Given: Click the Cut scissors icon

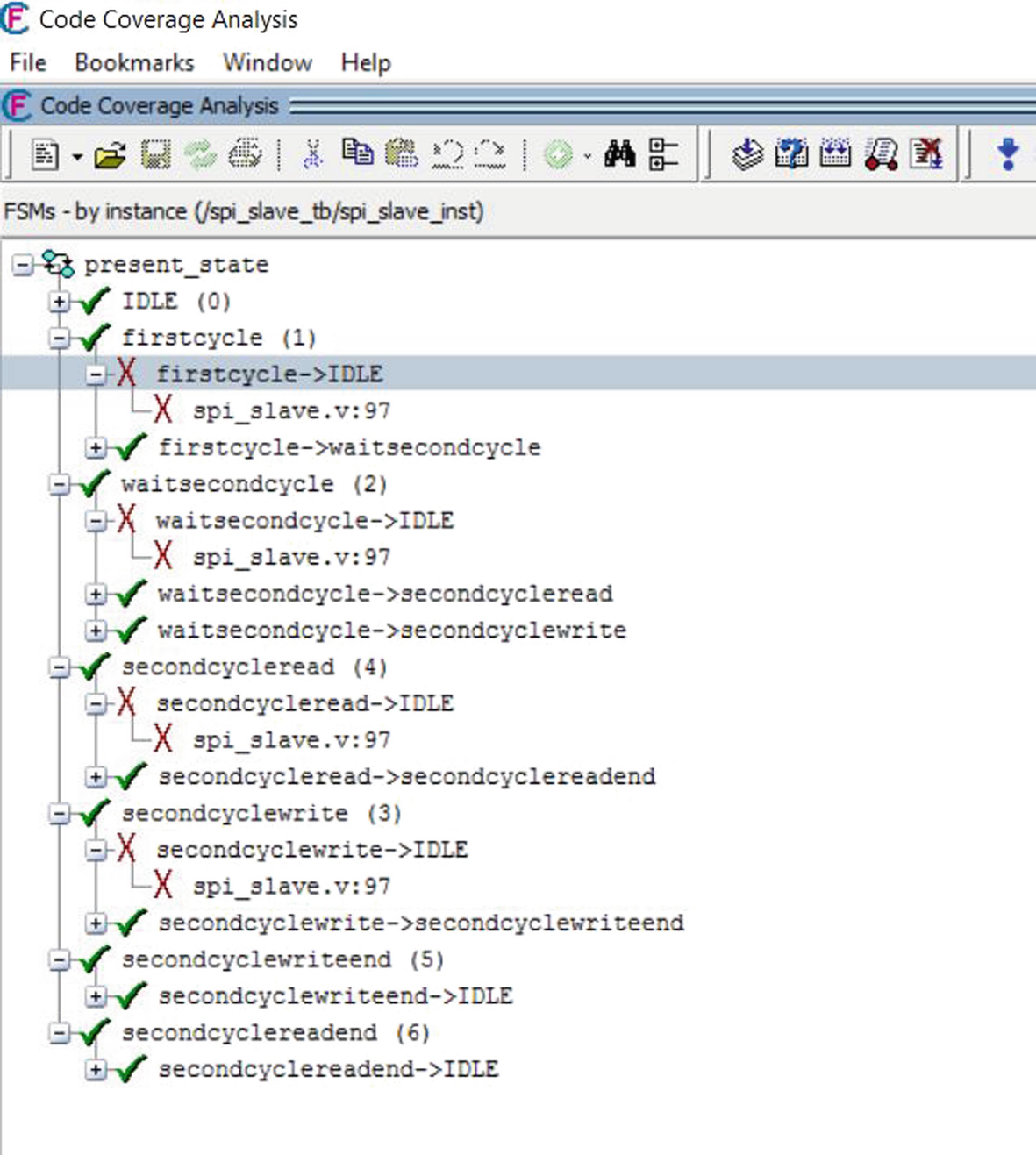Looking at the screenshot, I should tap(312, 155).
